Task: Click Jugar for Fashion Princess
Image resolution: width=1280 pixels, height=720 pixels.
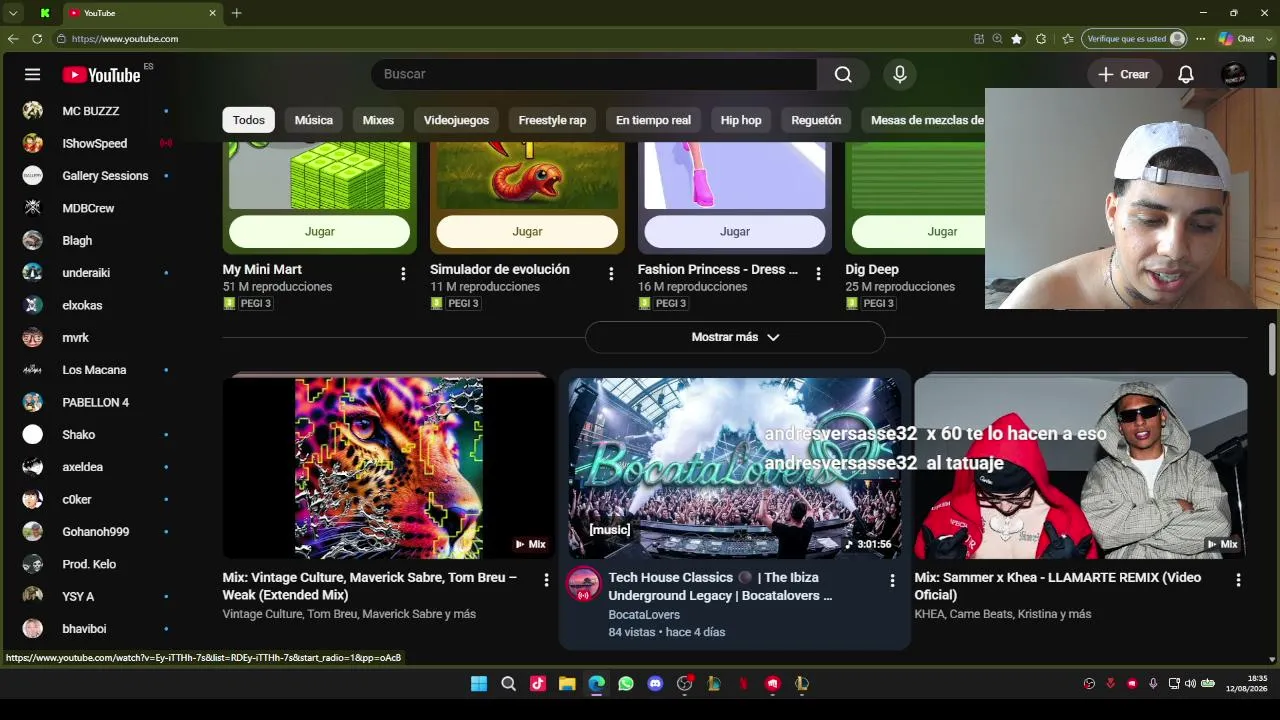Action: tap(735, 231)
